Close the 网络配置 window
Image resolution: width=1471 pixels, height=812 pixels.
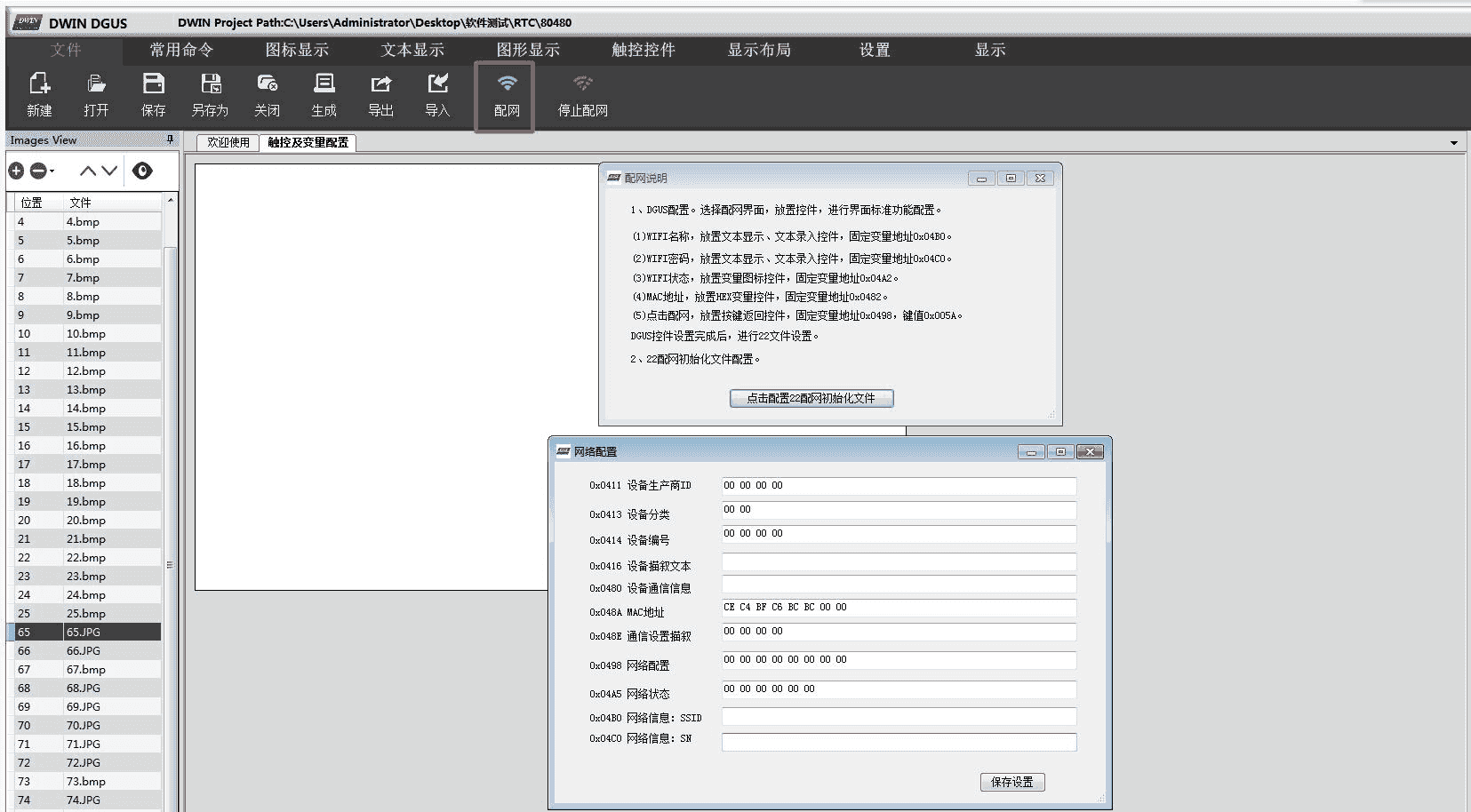click(1091, 452)
